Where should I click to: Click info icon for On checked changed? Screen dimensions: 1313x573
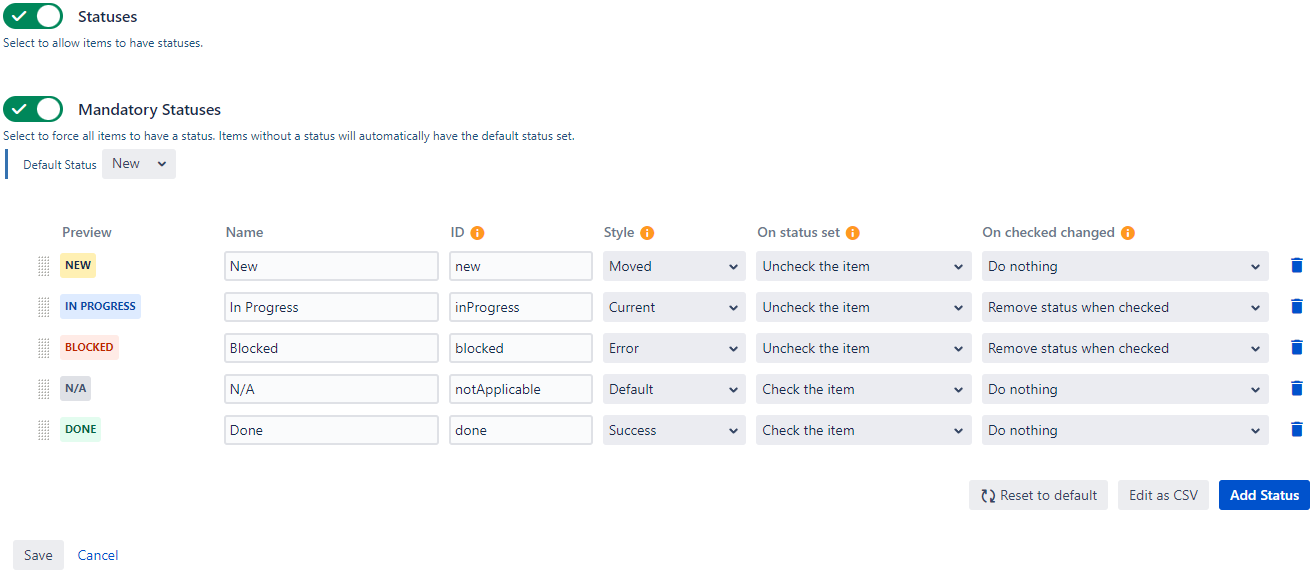pos(1128,233)
